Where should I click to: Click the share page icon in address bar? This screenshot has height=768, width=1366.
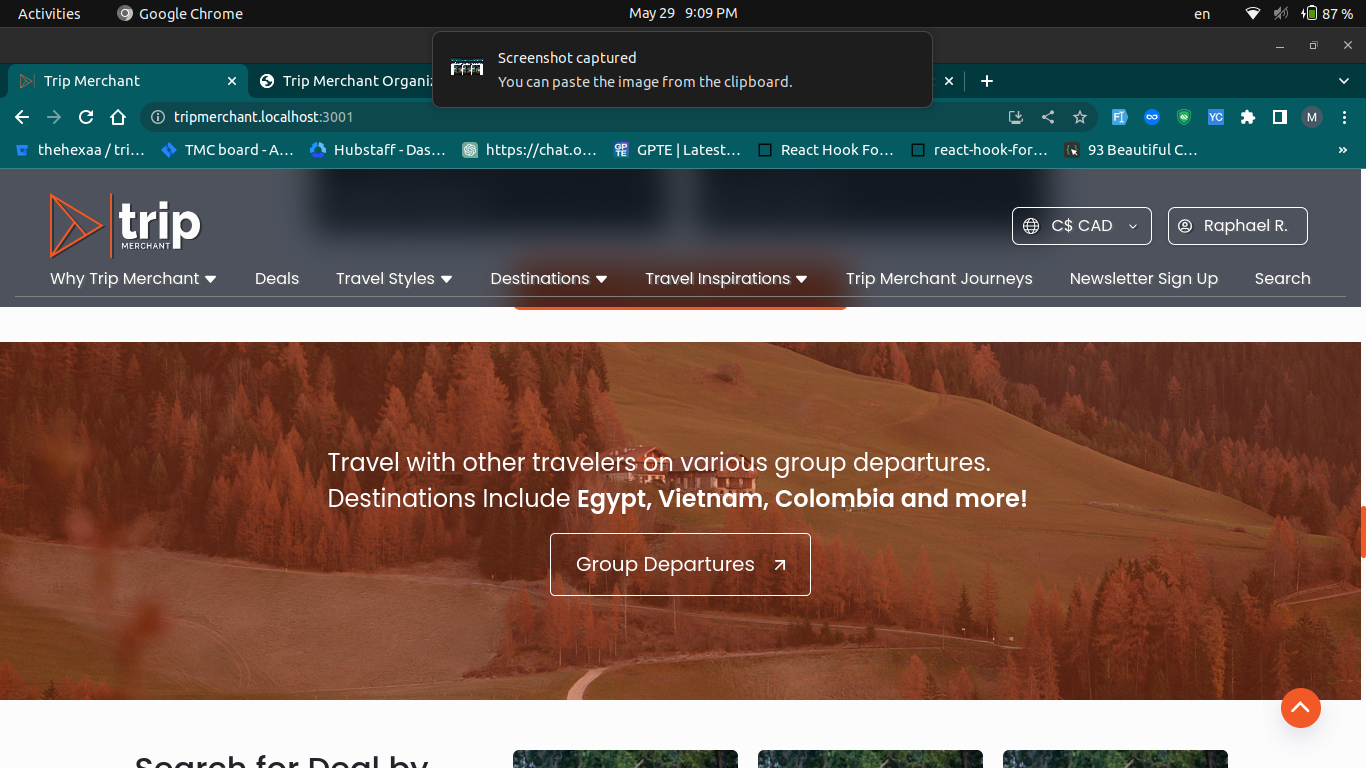click(1048, 117)
